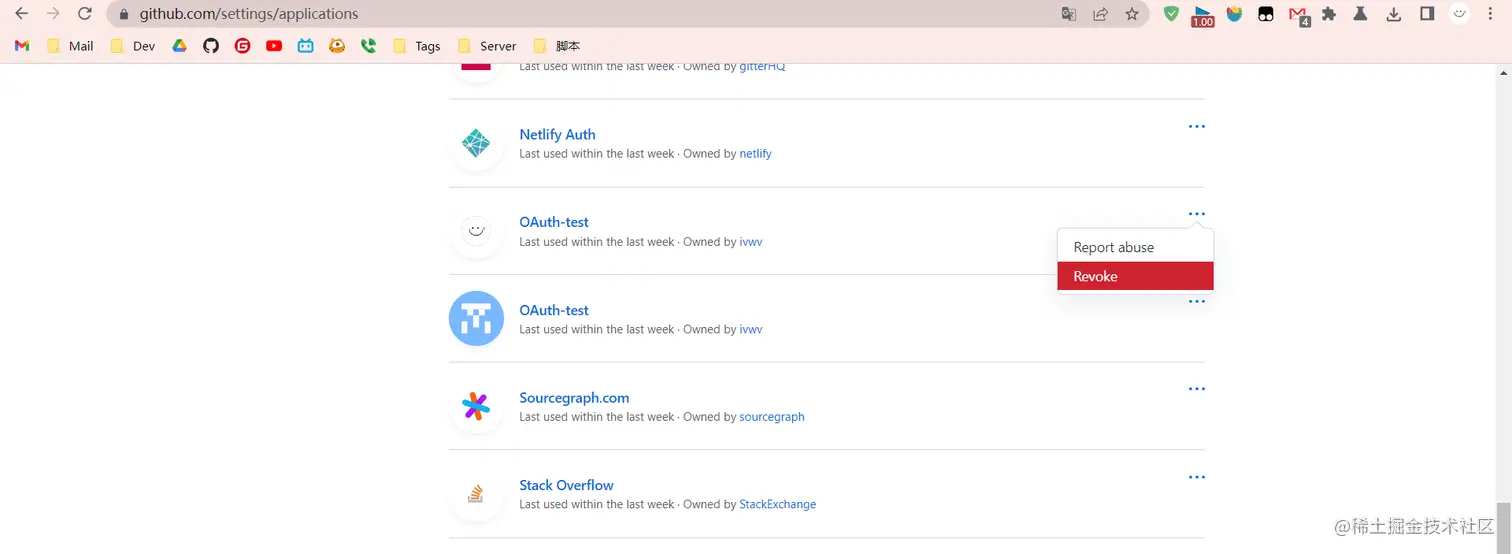This screenshot has width=1512, height=554.
Task: Go back with the browser back arrow
Action: pos(21,14)
